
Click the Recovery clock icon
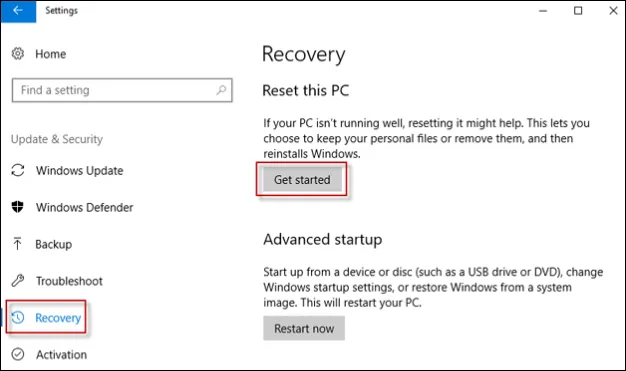tap(18, 317)
